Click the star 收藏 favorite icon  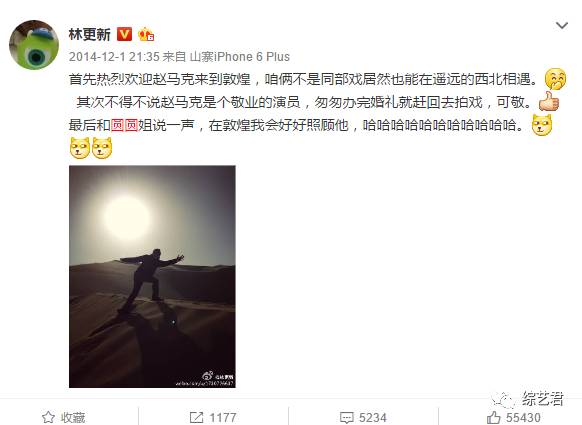pos(48,418)
